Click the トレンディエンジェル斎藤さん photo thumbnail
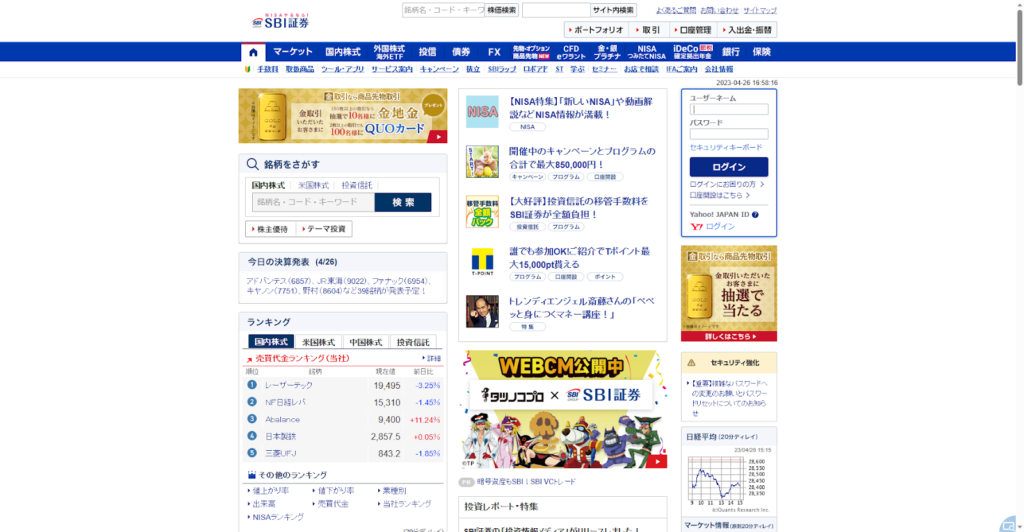This screenshot has height=532, width=1024. click(x=482, y=311)
